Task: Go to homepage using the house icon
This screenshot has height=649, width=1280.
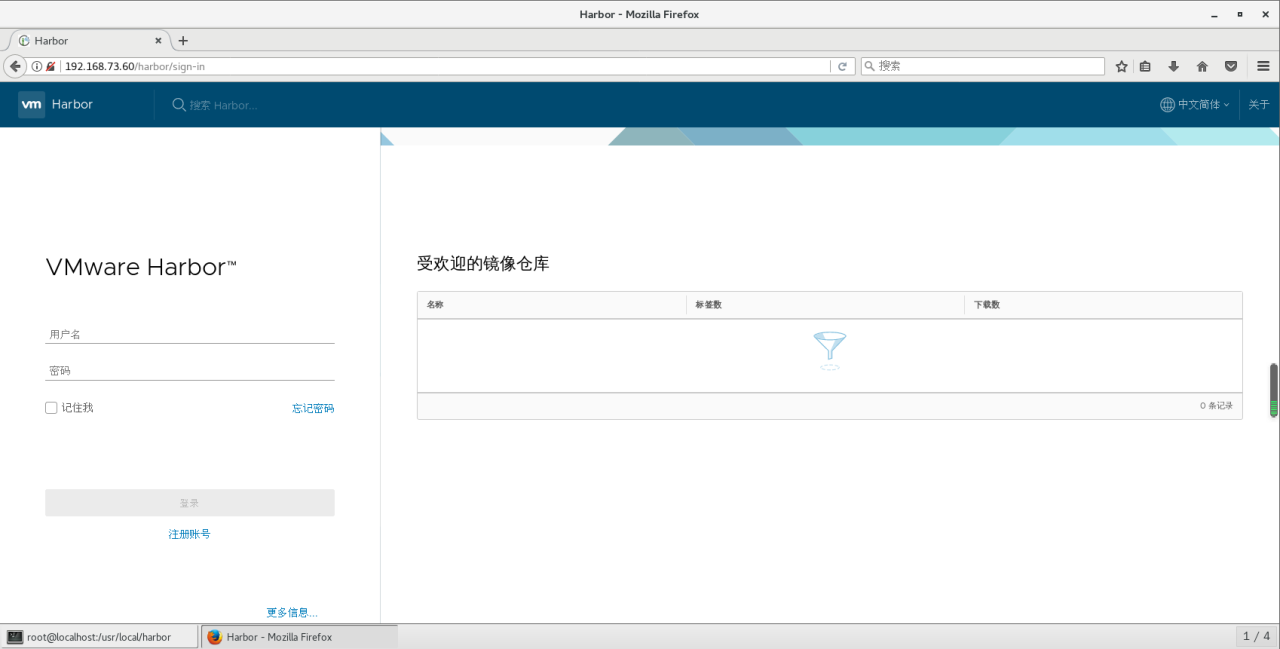Action: [x=1202, y=65]
